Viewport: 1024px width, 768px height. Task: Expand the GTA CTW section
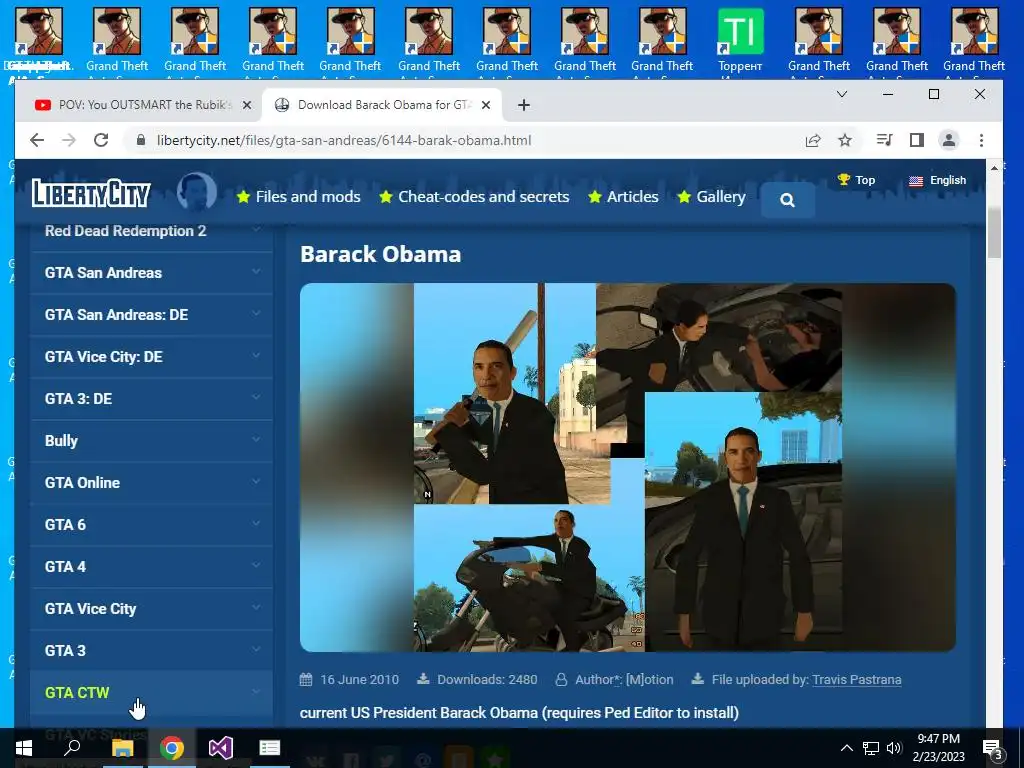click(x=152, y=692)
